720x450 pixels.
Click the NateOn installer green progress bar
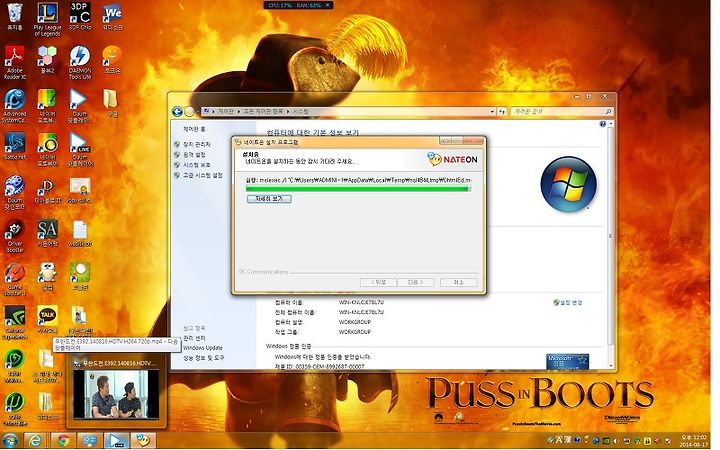point(358,188)
